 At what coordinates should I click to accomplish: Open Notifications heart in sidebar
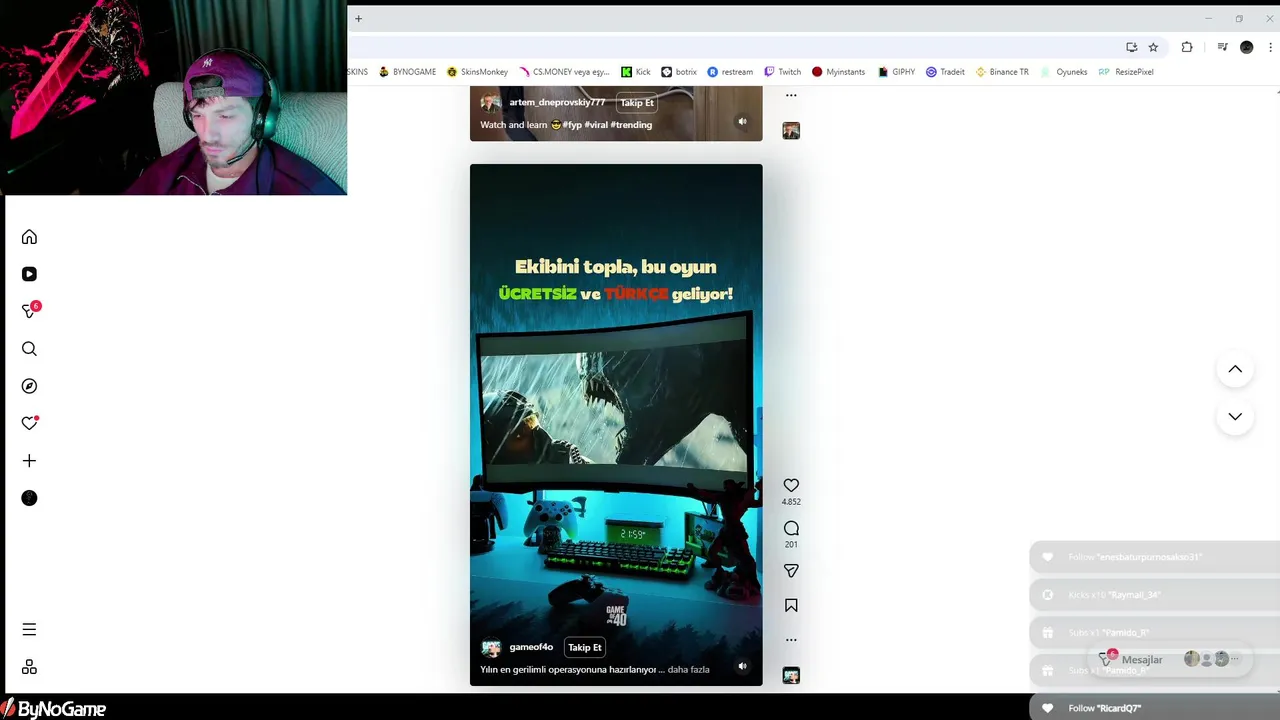(29, 423)
